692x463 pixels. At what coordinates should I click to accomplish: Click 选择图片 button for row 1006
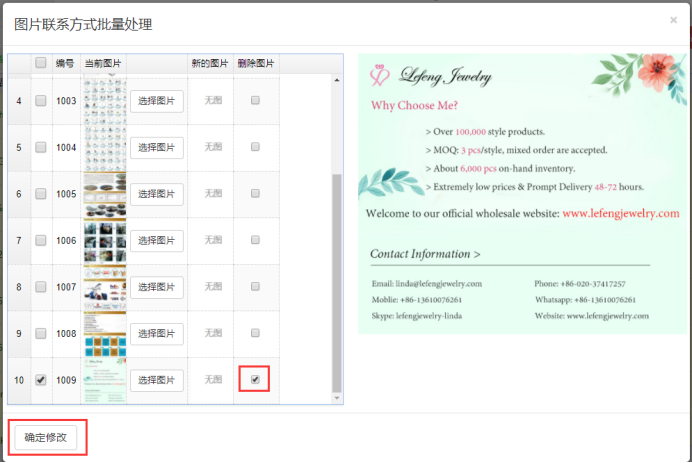click(157, 241)
